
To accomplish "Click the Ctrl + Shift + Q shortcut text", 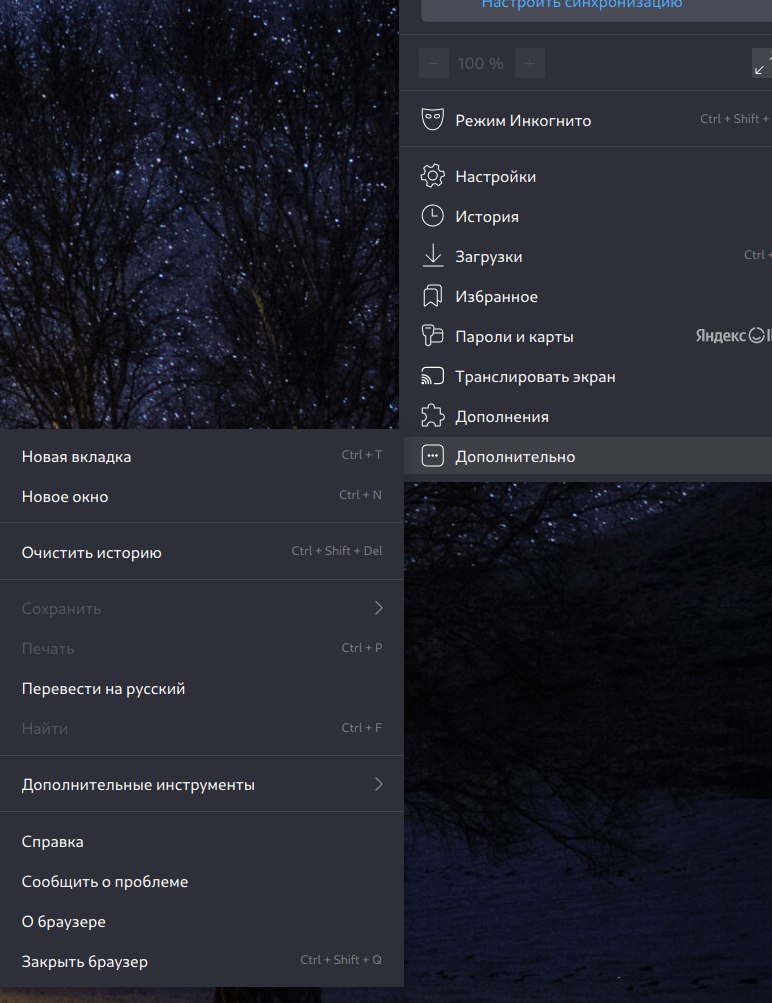I will point(341,960).
